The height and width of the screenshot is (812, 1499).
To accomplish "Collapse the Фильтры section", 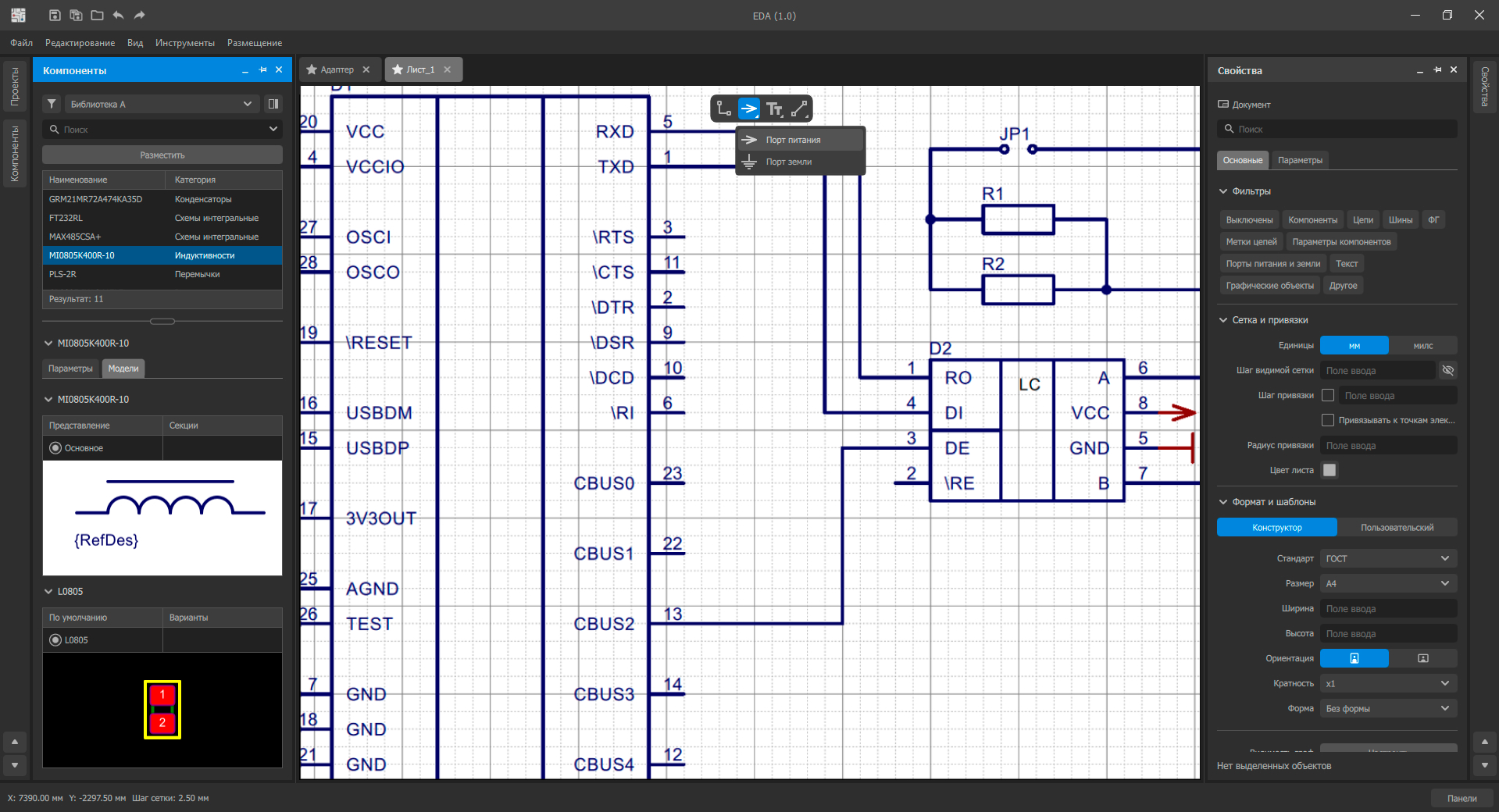I will [x=1224, y=191].
